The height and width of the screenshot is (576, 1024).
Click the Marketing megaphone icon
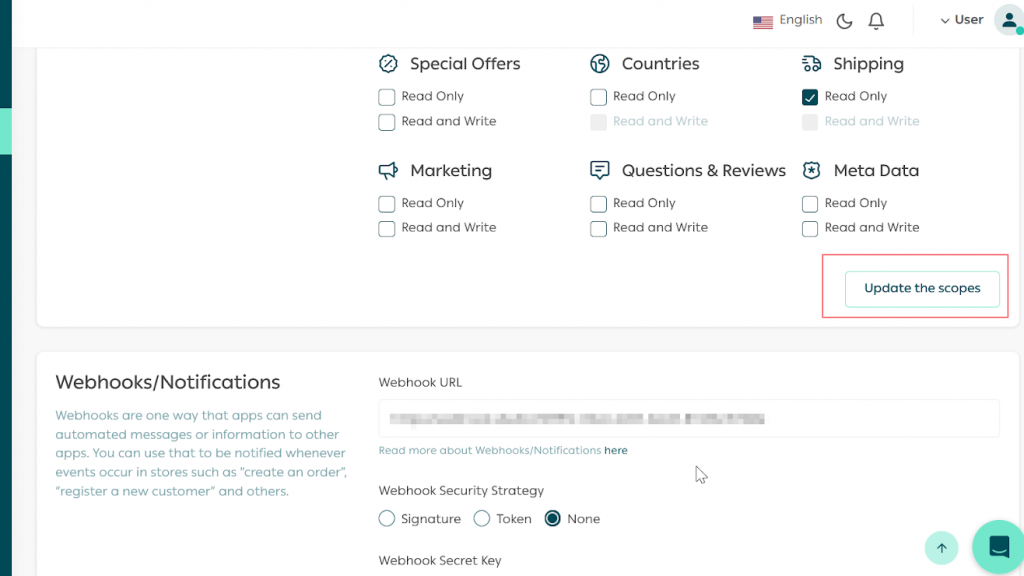tap(388, 171)
